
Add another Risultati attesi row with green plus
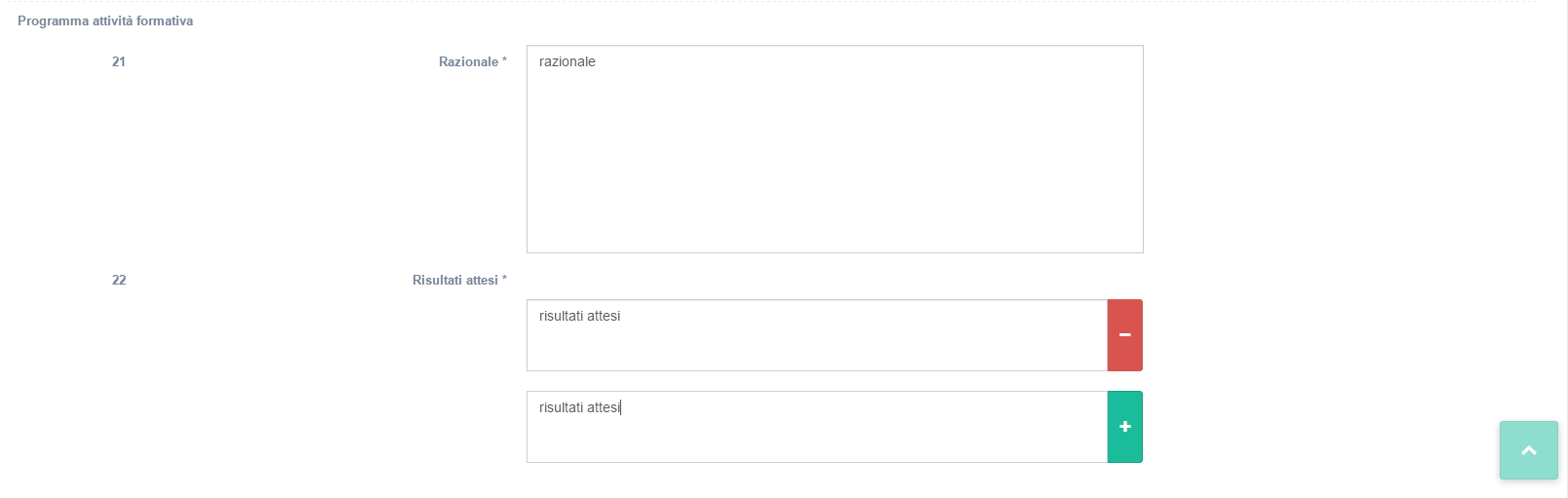pyautogui.click(x=1124, y=427)
